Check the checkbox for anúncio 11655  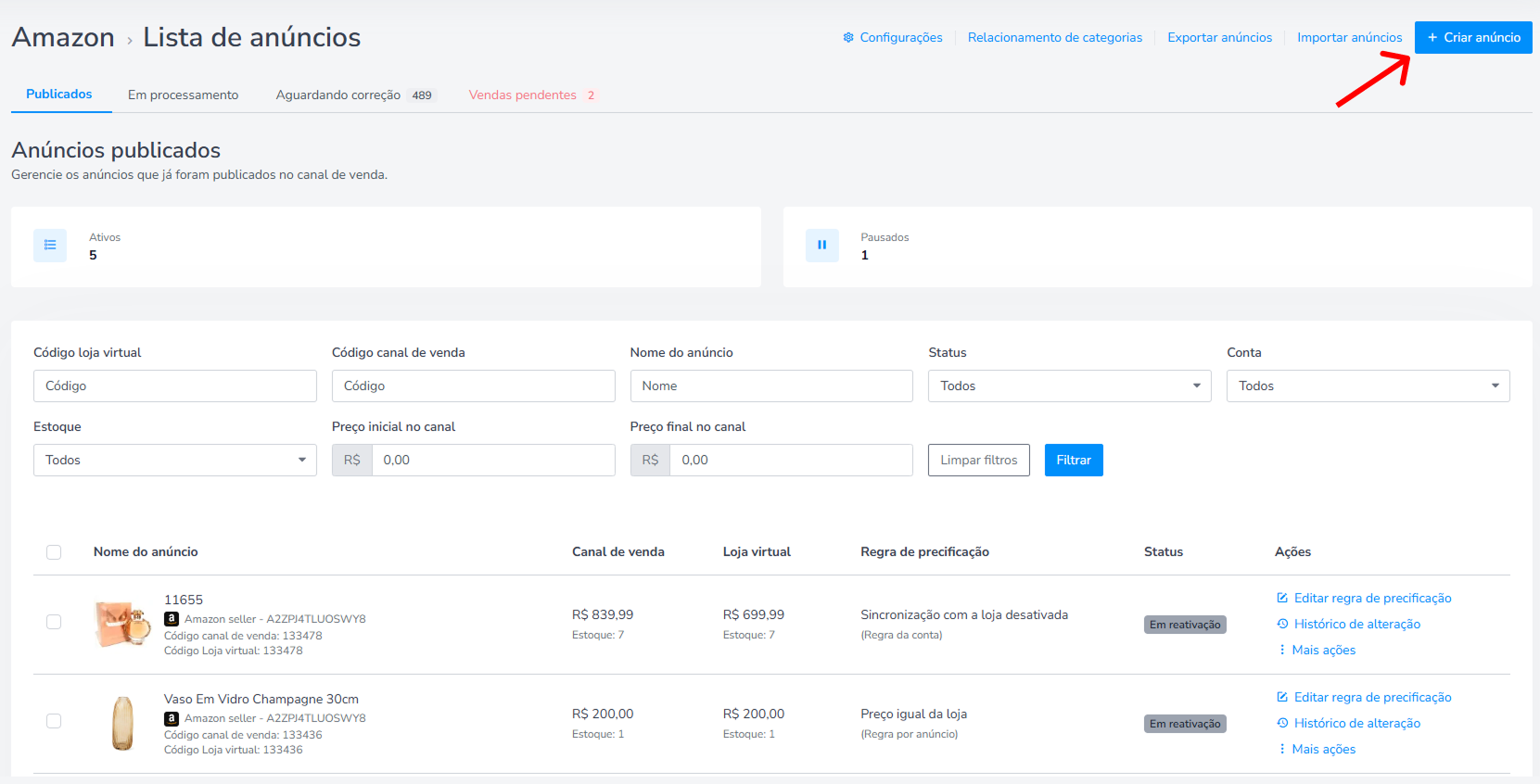[54, 622]
